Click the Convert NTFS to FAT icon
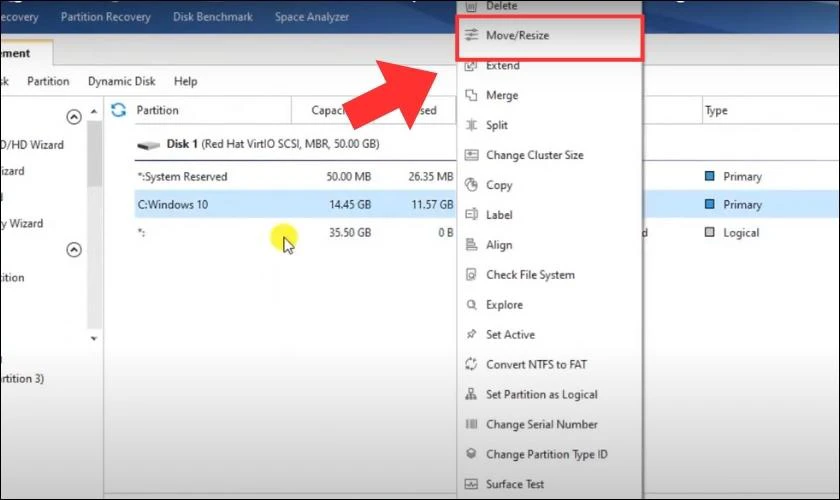Image resolution: width=840 pixels, height=500 pixels. (471, 364)
